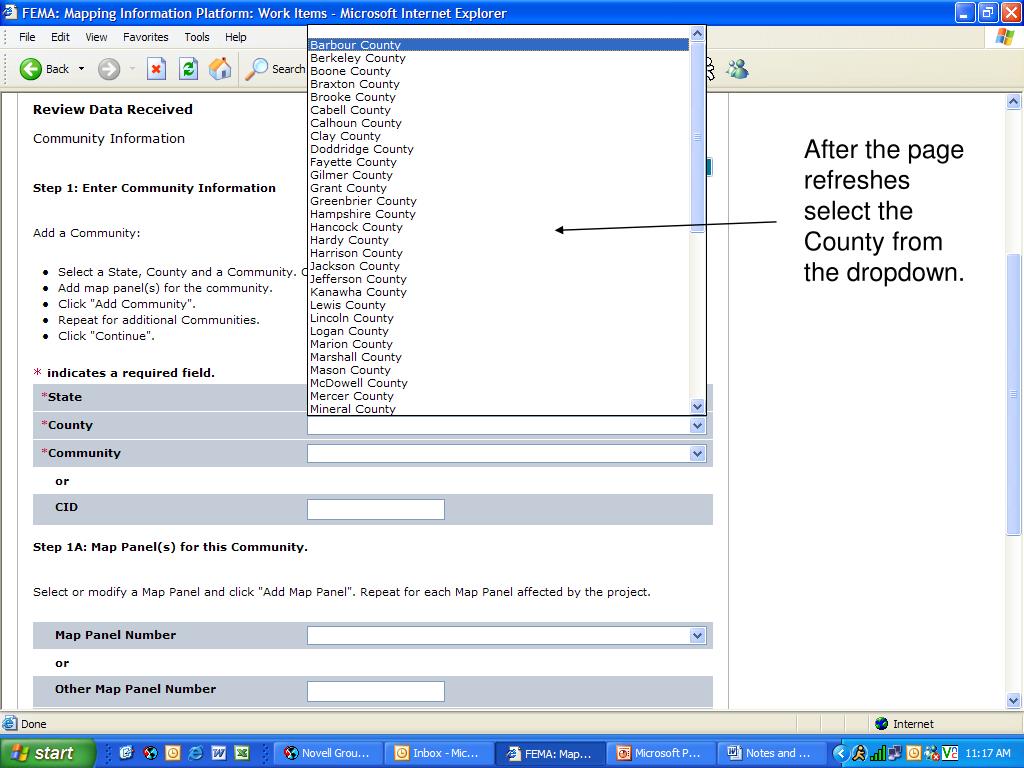Open the Favorites menu
This screenshot has height=768, width=1024.
pos(146,37)
